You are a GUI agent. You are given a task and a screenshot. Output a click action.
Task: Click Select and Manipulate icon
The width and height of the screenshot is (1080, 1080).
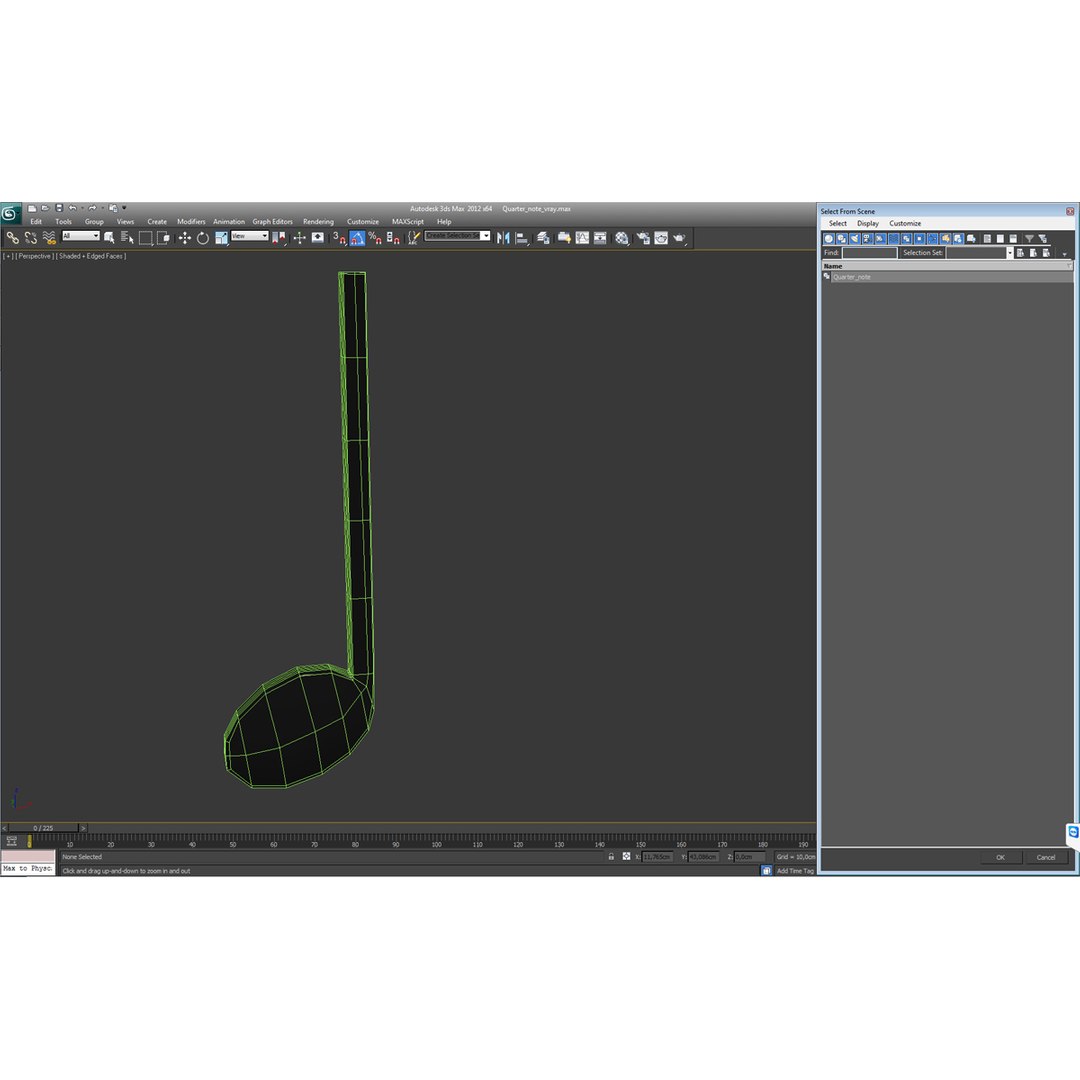click(300, 238)
